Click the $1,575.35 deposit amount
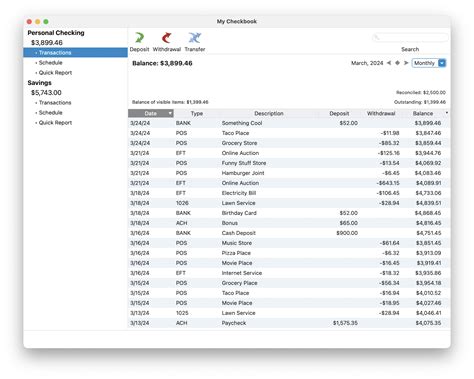 pos(345,323)
